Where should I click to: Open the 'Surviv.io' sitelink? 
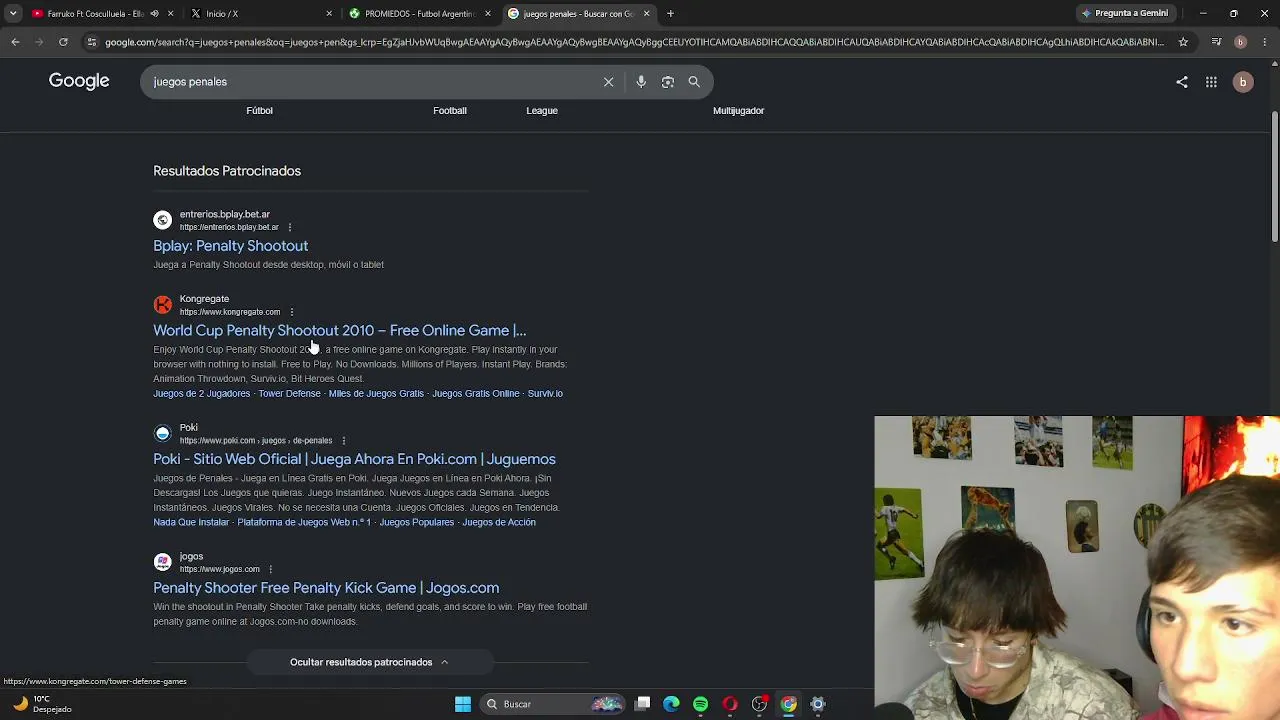[545, 394]
